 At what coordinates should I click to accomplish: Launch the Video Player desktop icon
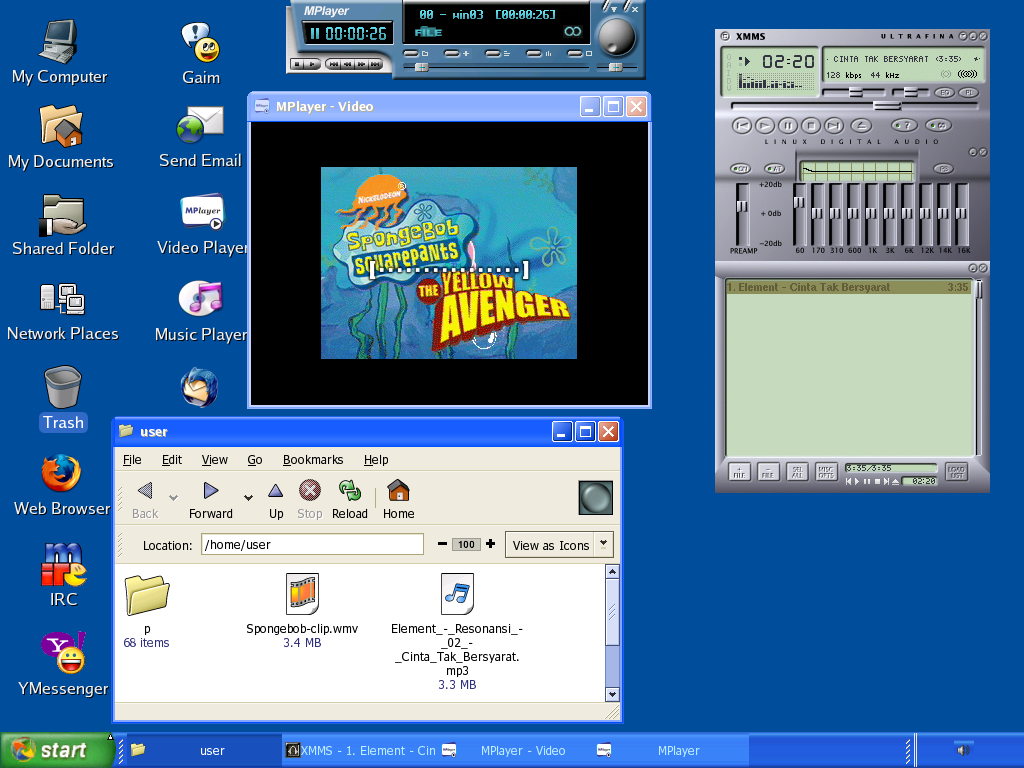click(202, 224)
